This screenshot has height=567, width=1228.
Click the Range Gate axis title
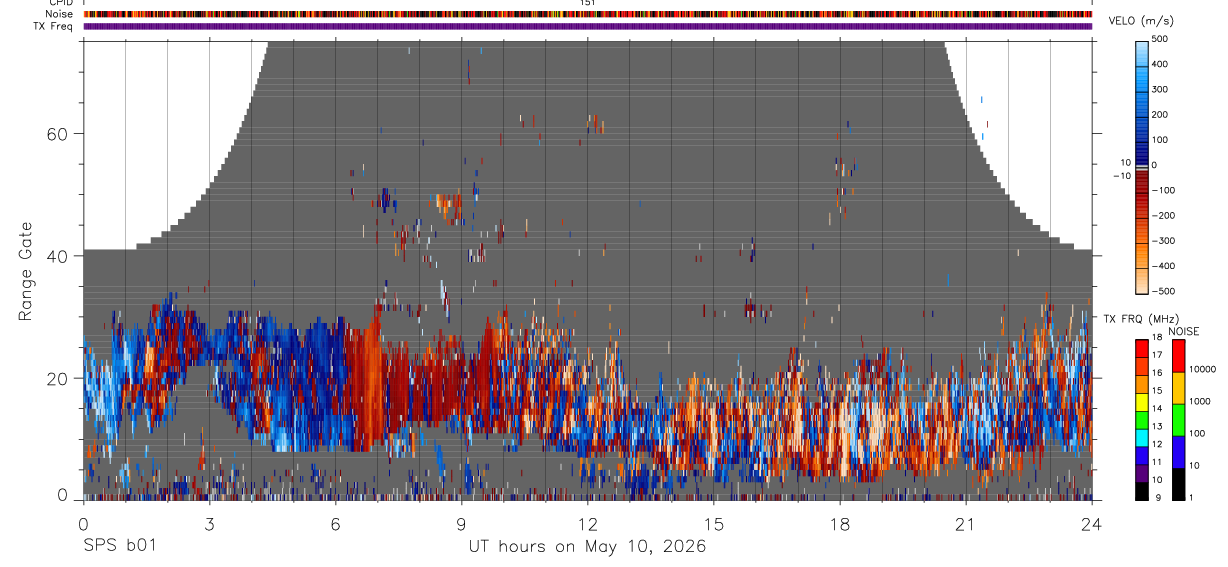click(x=26, y=271)
